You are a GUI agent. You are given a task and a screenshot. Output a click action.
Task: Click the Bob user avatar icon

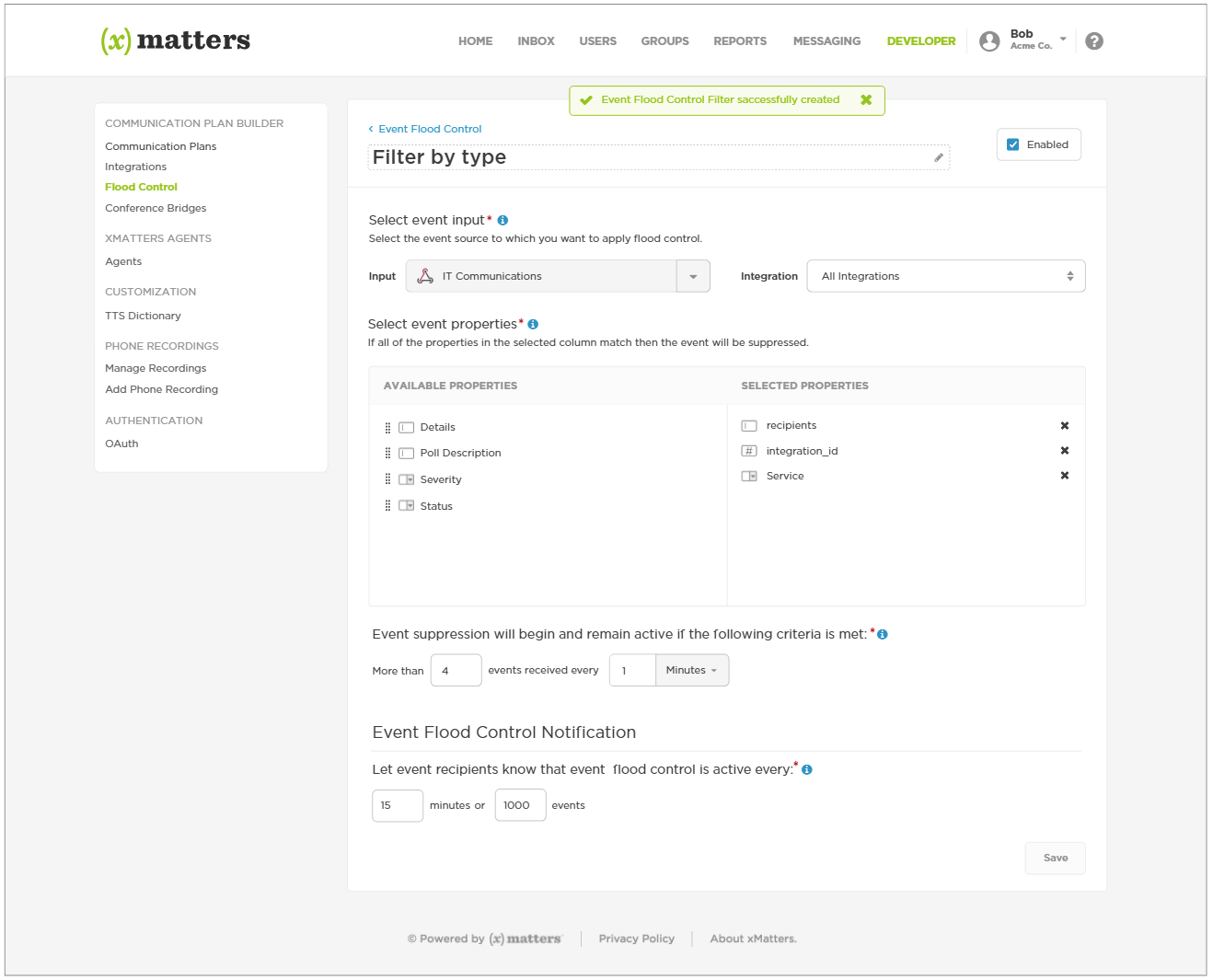coord(989,41)
